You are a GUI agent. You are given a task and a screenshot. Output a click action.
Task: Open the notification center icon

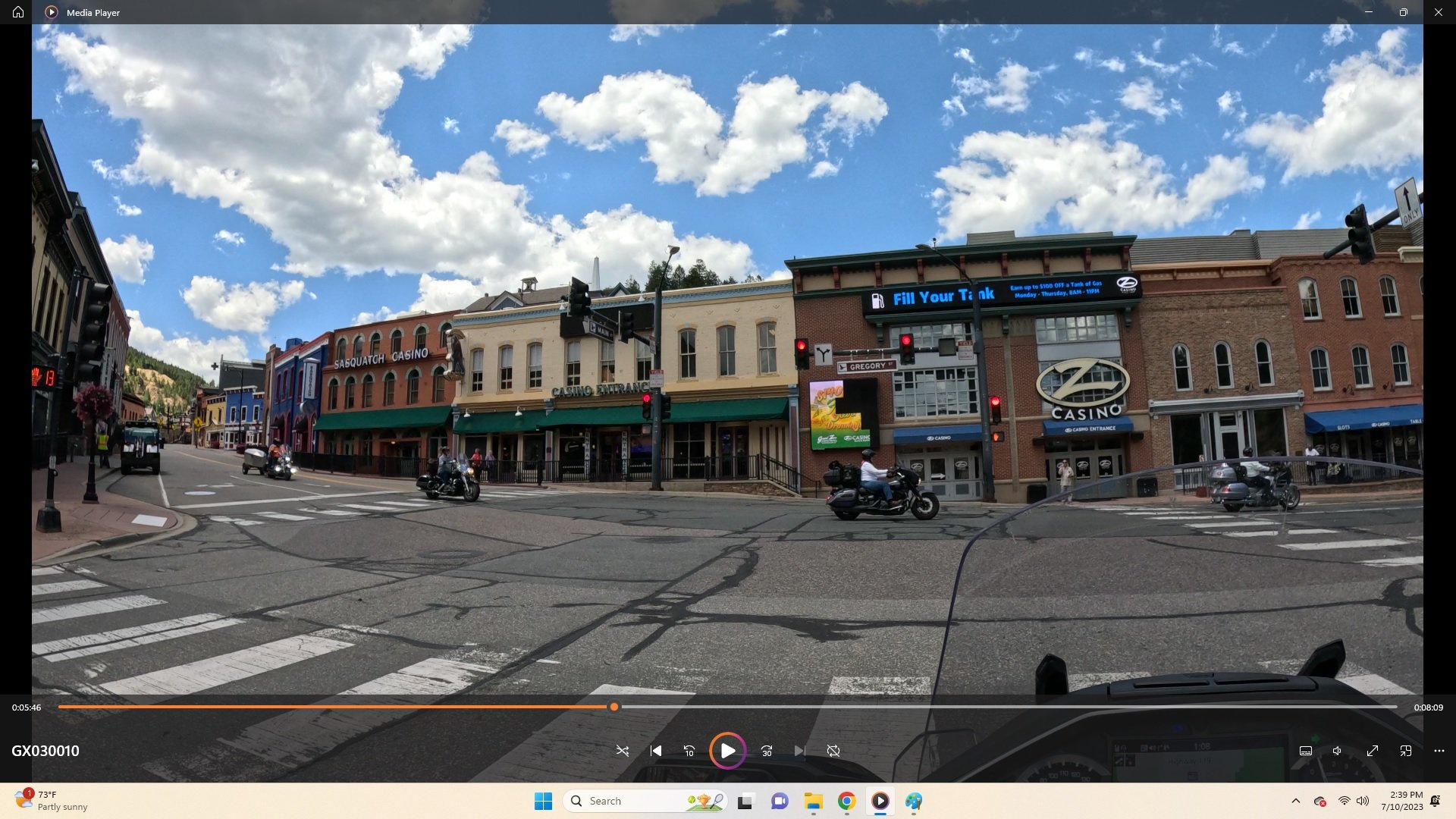1436,801
